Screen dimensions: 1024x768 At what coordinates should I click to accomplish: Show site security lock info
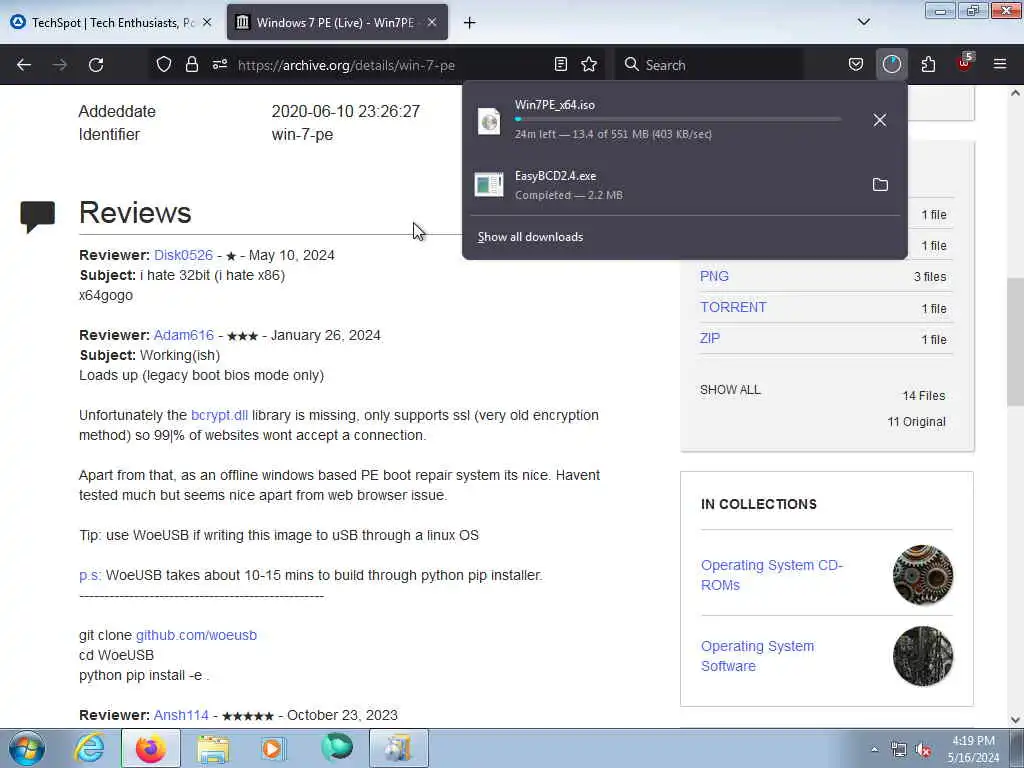[x=191, y=65]
